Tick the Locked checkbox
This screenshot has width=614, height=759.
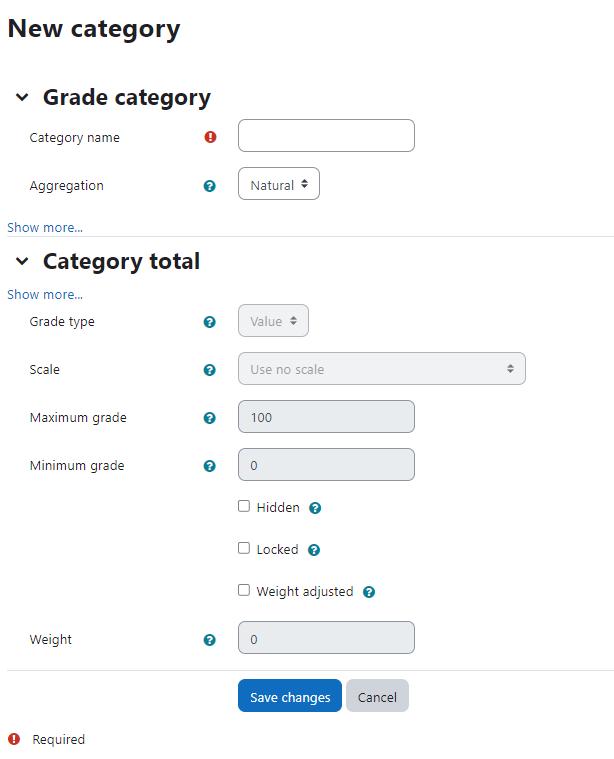244,548
